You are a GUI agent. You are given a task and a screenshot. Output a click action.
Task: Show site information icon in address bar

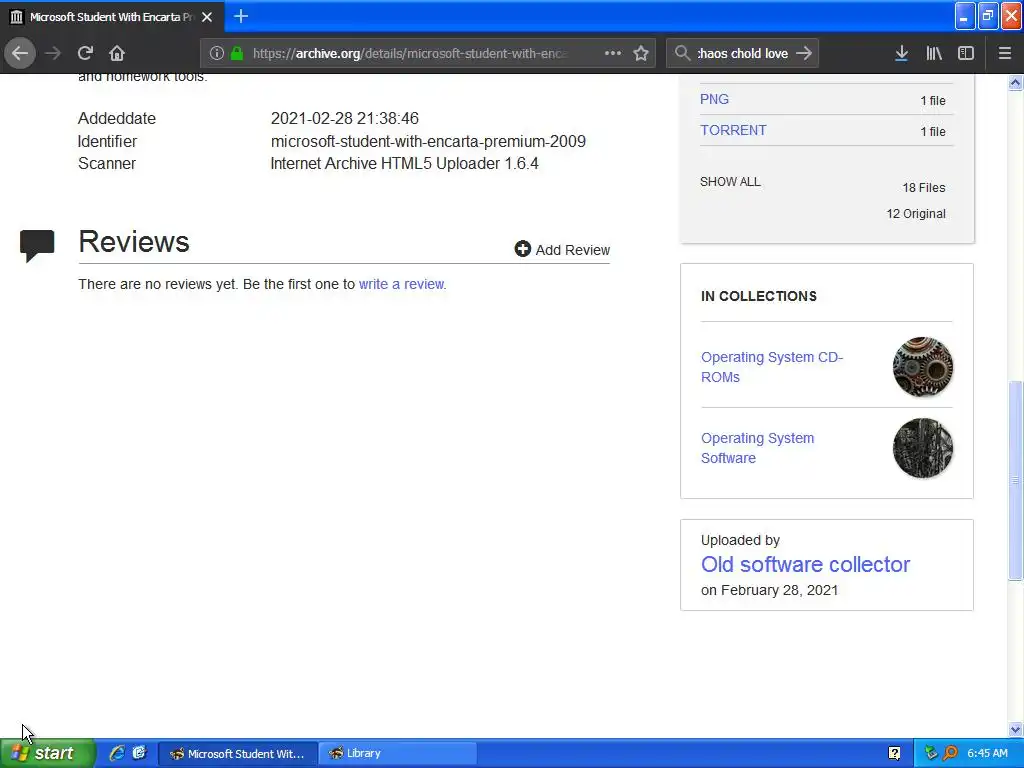(x=217, y=53)
